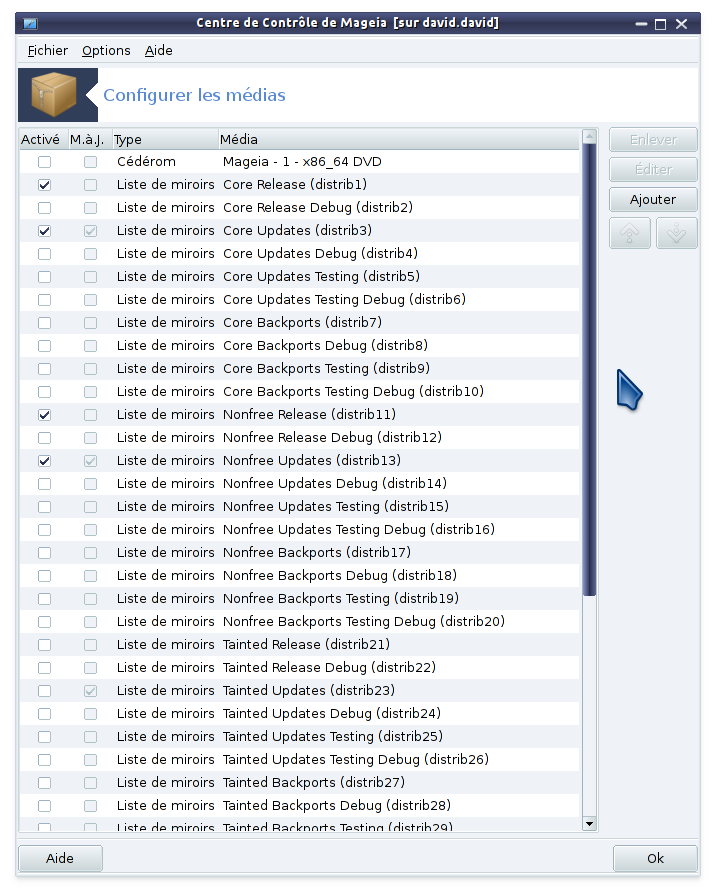716x895 pixels.
Task: Click the Média column header
Action: coord(399,139)
